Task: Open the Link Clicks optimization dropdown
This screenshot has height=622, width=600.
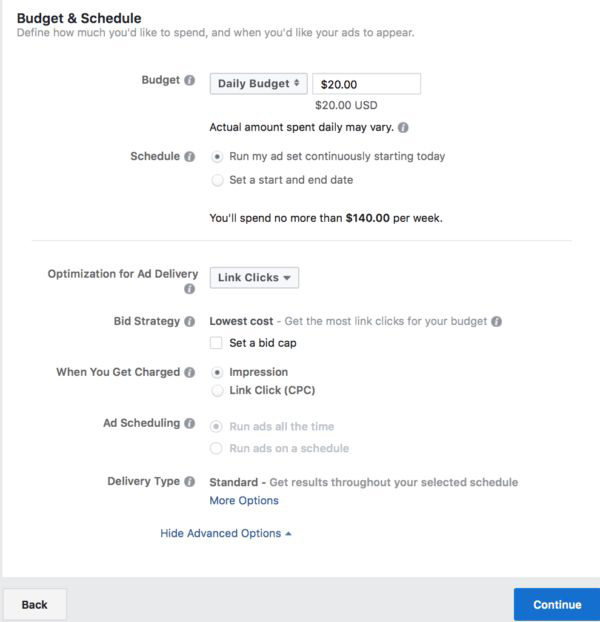Action: (254, 278)
